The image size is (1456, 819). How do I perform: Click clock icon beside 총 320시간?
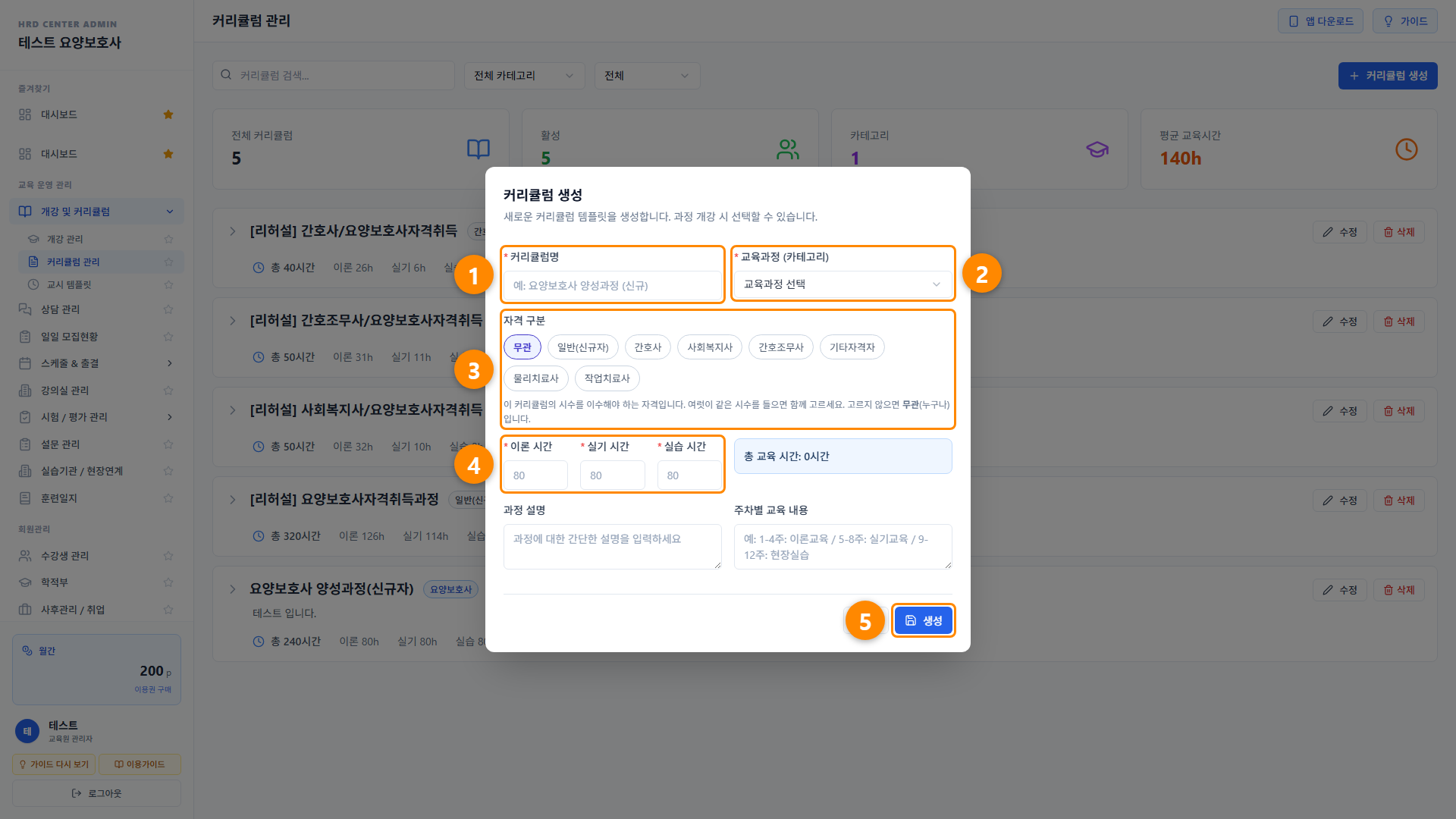(x=259, y=536)
